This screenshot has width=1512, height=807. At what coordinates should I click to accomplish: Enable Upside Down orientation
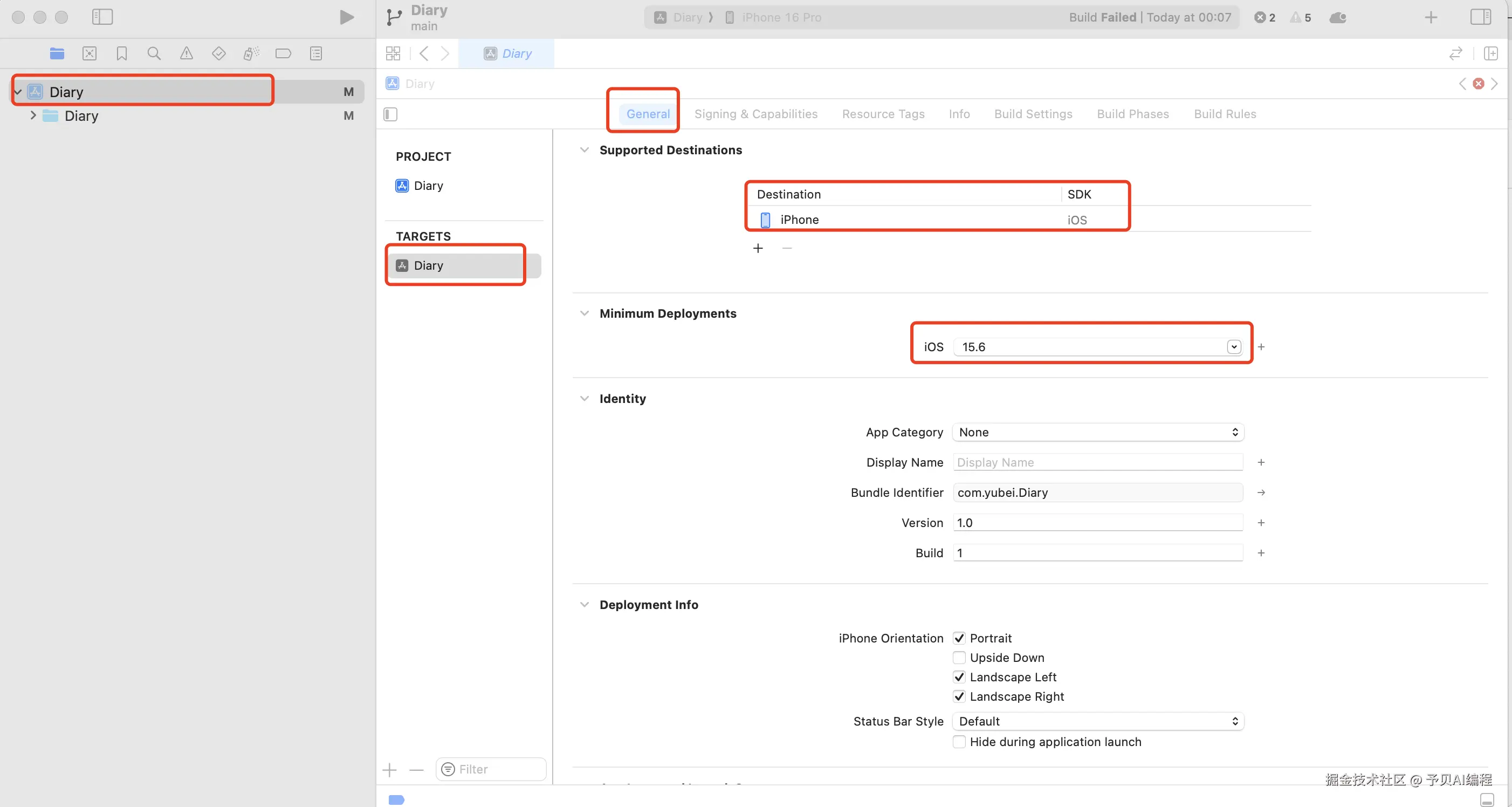pos(959,657)
